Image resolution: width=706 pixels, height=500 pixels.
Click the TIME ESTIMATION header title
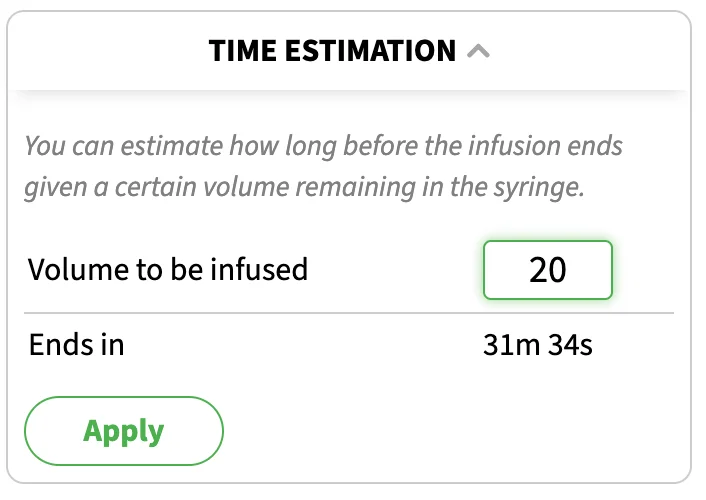(332, 50)
